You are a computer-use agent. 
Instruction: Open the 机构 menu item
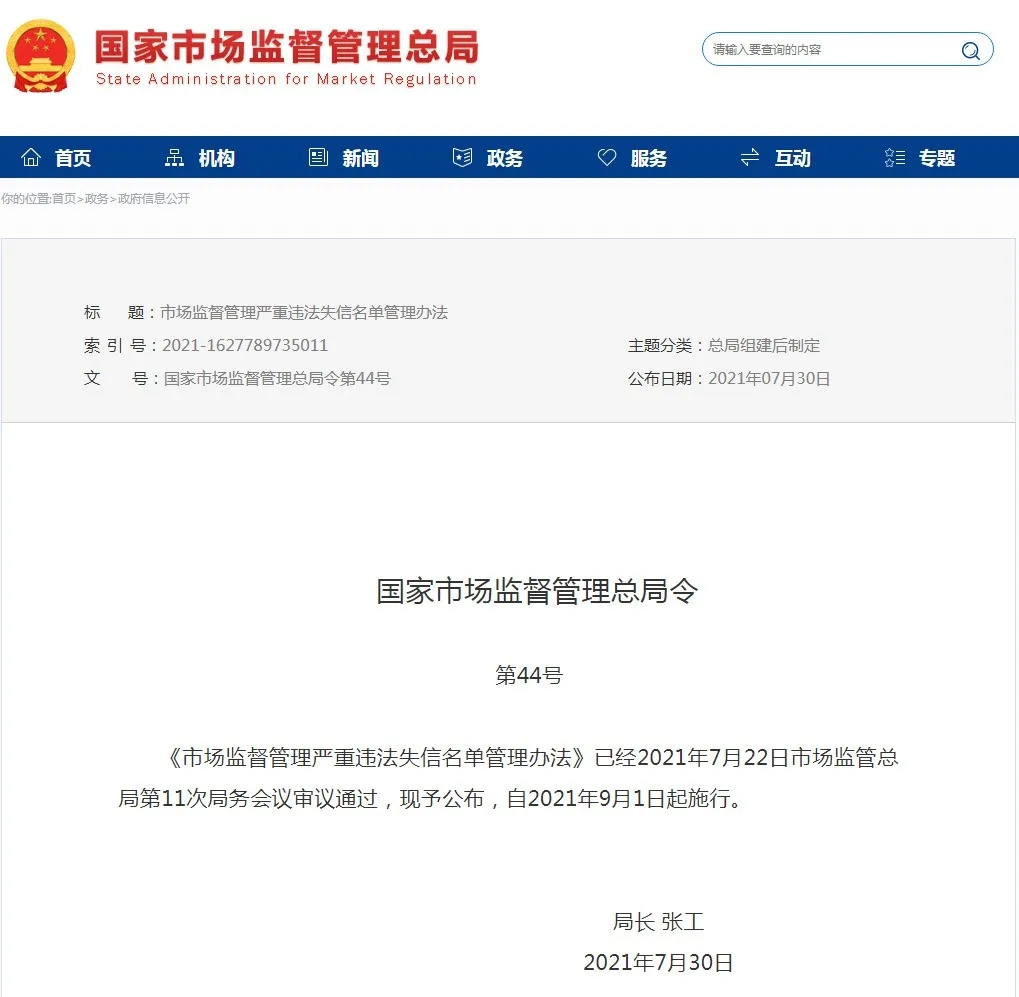(x=216, y=158)
